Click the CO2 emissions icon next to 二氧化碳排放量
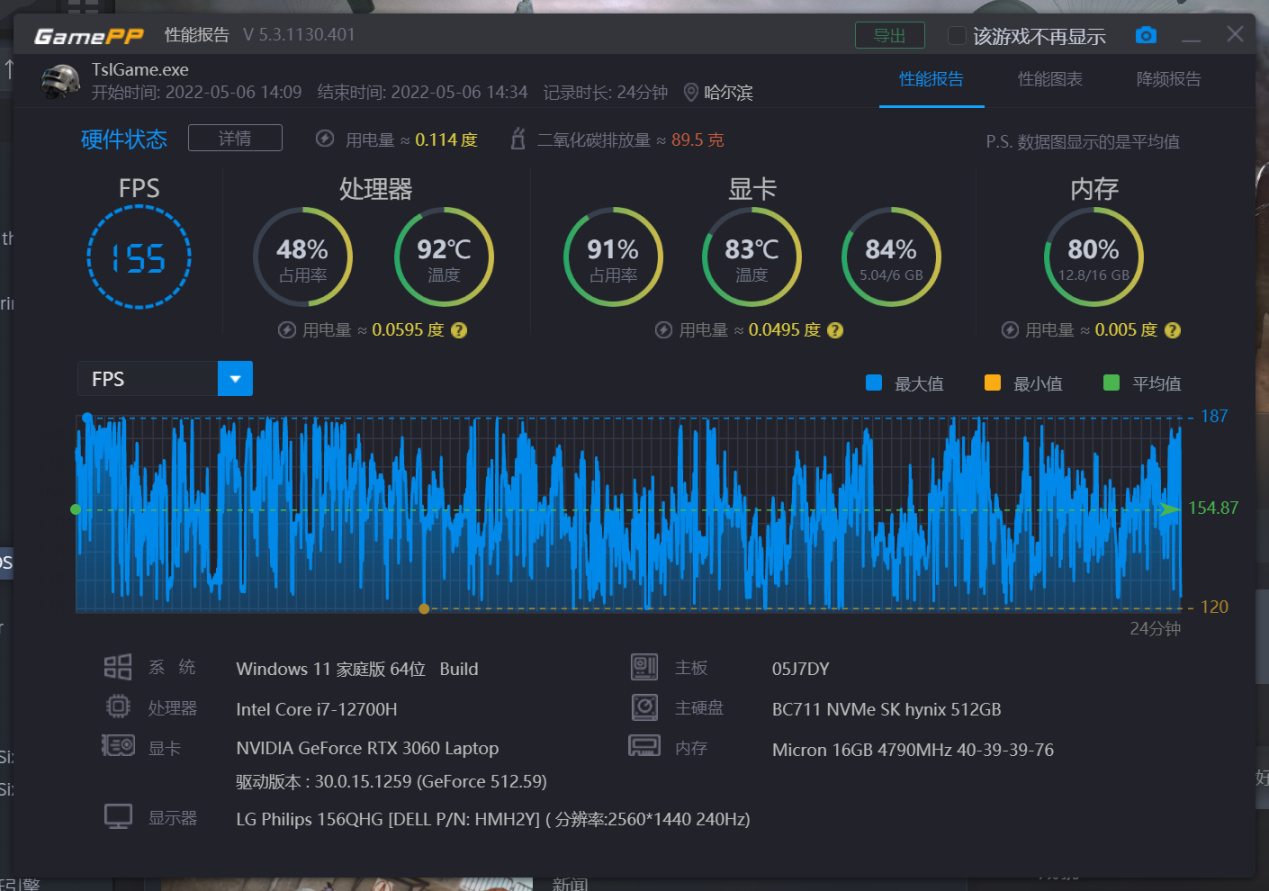Viewport: 1269px width, 891px height. click(517, 139)
